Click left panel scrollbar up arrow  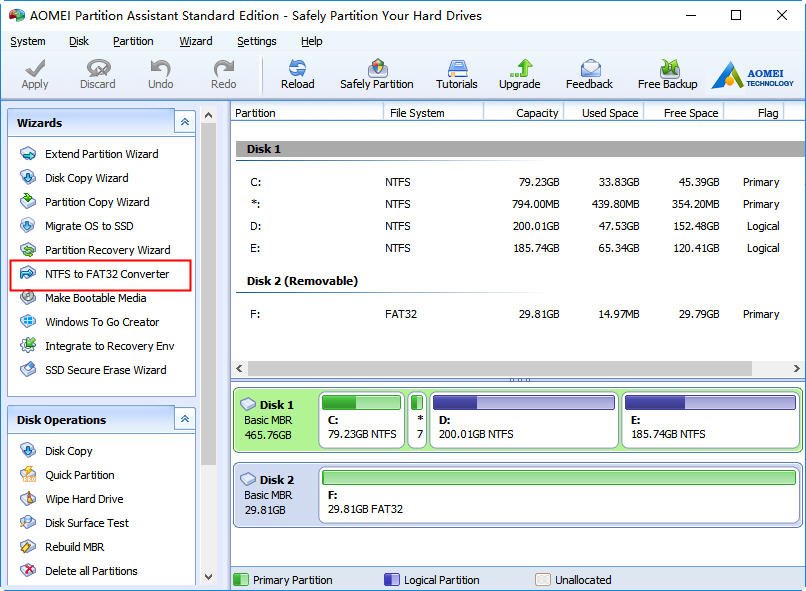click(208, 116)
